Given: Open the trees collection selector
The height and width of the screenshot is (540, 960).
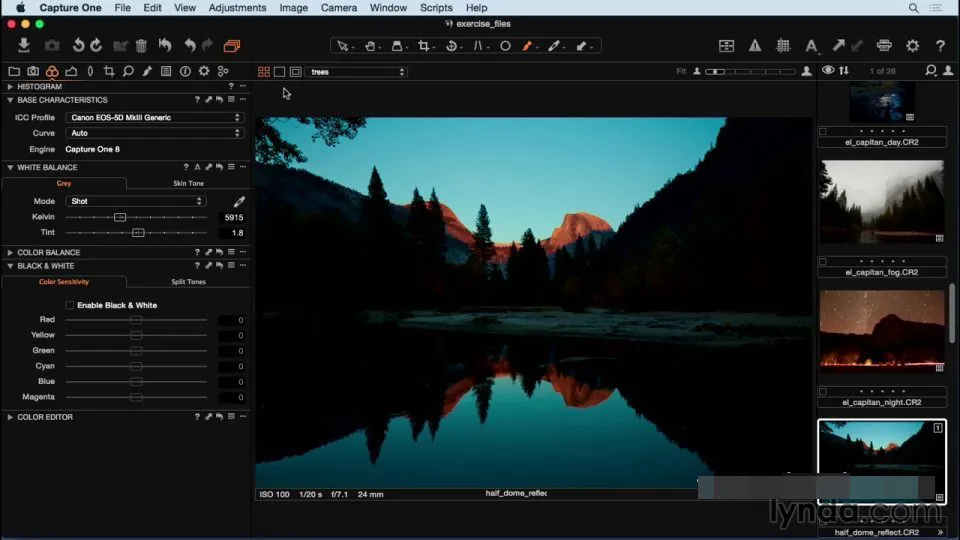Looking at the screenshot, I should [x=357, y=72].
